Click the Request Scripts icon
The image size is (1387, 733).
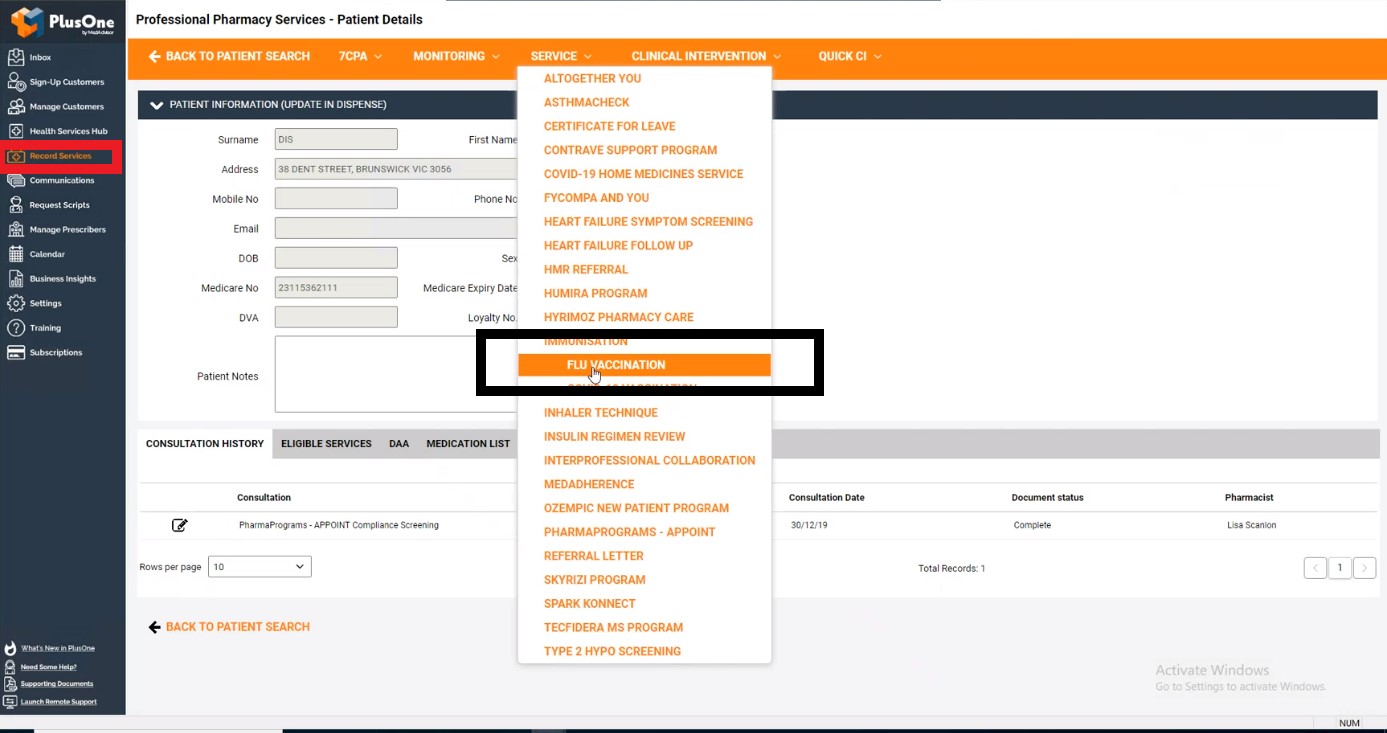point(15,205)
